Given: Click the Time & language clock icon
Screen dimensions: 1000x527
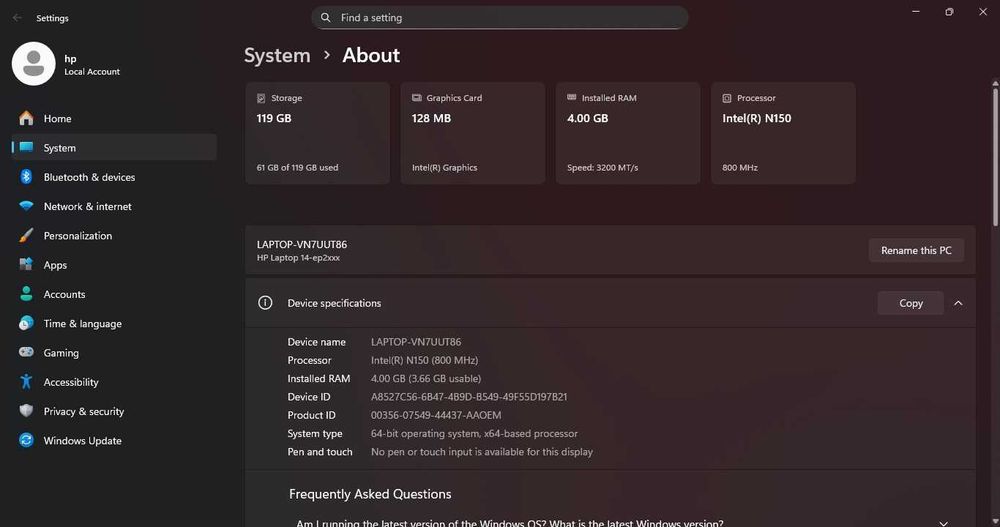Looking at the screenshot, I should click(26, 323).
